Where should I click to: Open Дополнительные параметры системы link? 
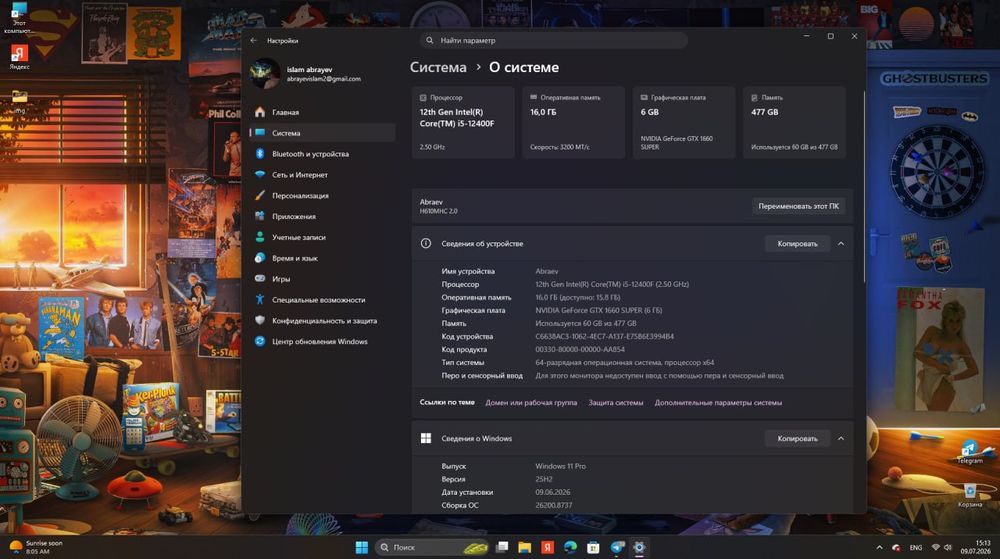tap(718, 403)
